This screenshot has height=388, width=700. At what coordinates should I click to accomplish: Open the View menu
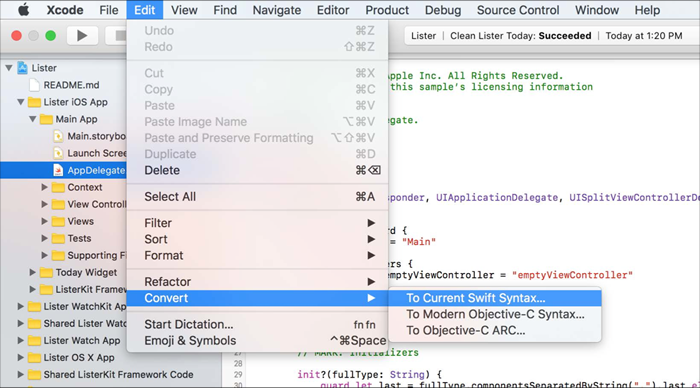pos(184,10)
